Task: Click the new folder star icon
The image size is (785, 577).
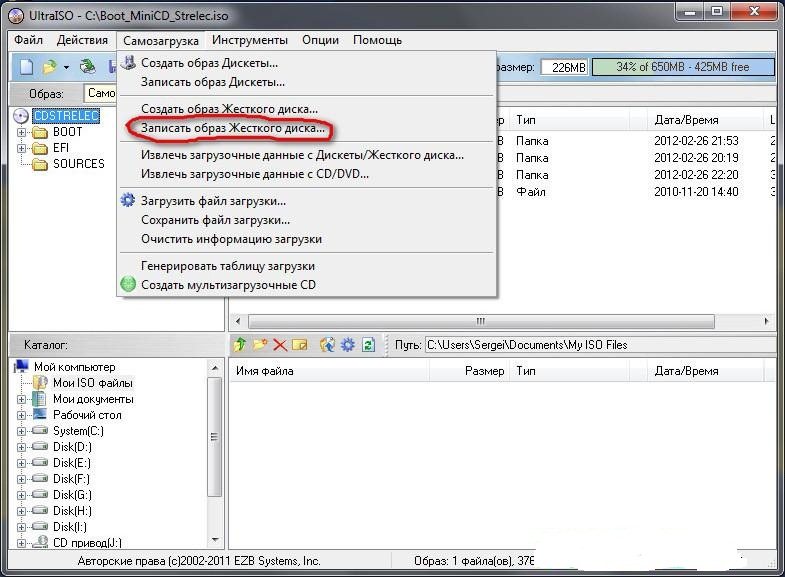Action: pos(260,345)
